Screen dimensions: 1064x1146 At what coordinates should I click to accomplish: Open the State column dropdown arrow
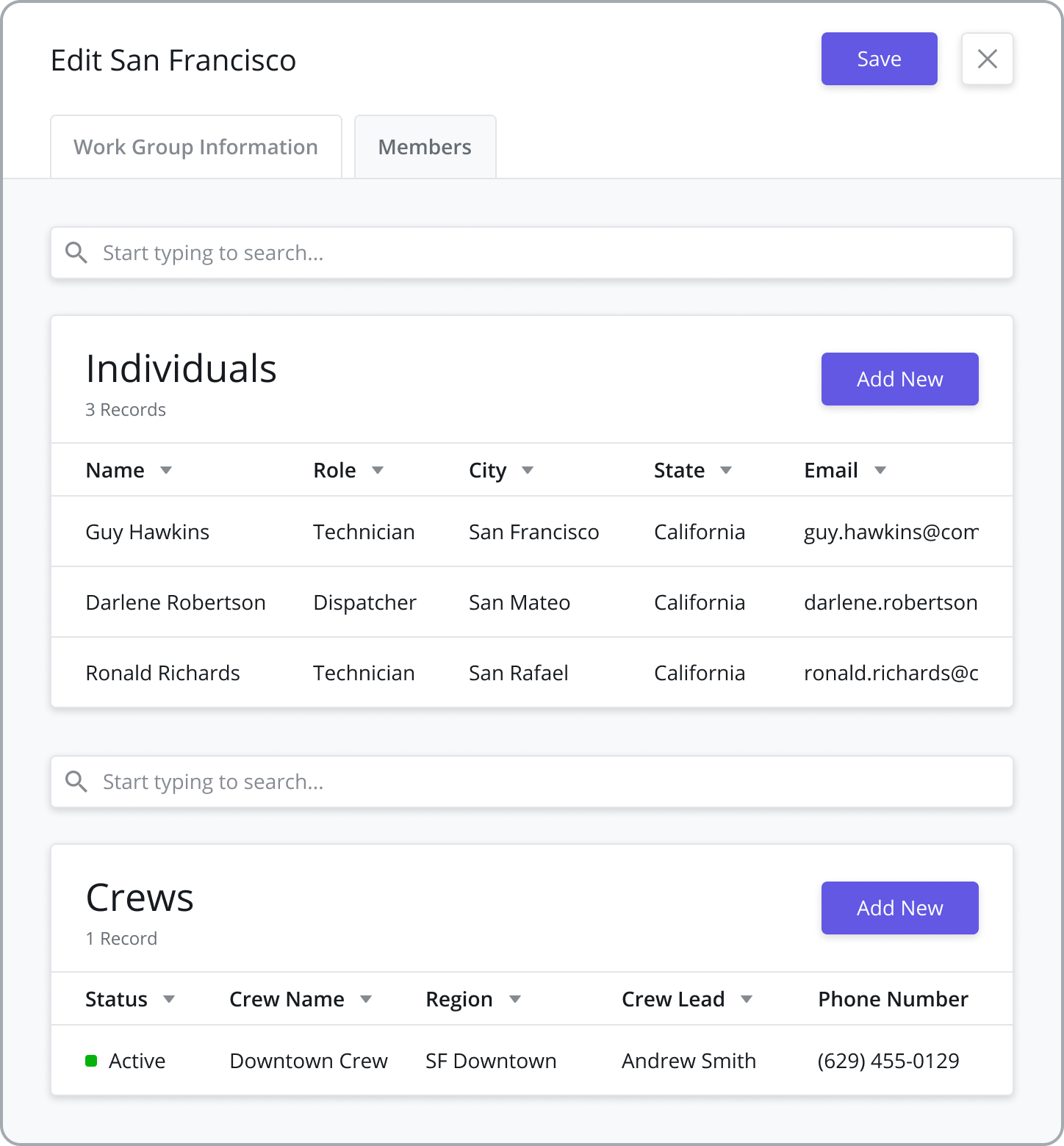(726, 470)
